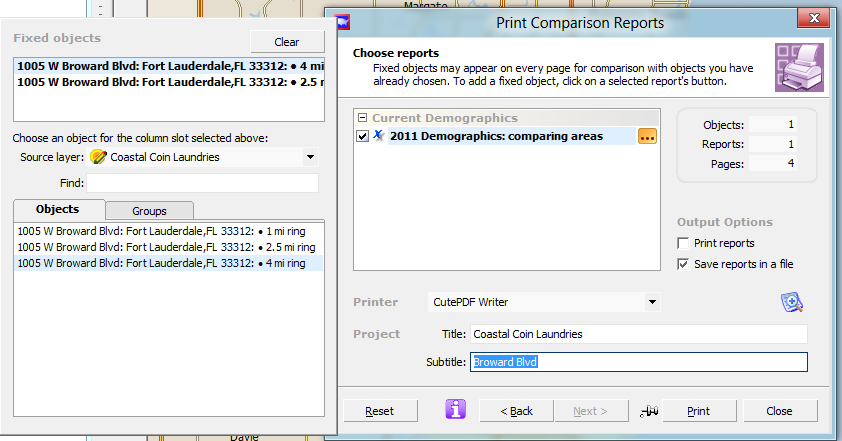Select the Objects tab
The image size is (842, 441).
pyautogui.click(x=57, y=210)
